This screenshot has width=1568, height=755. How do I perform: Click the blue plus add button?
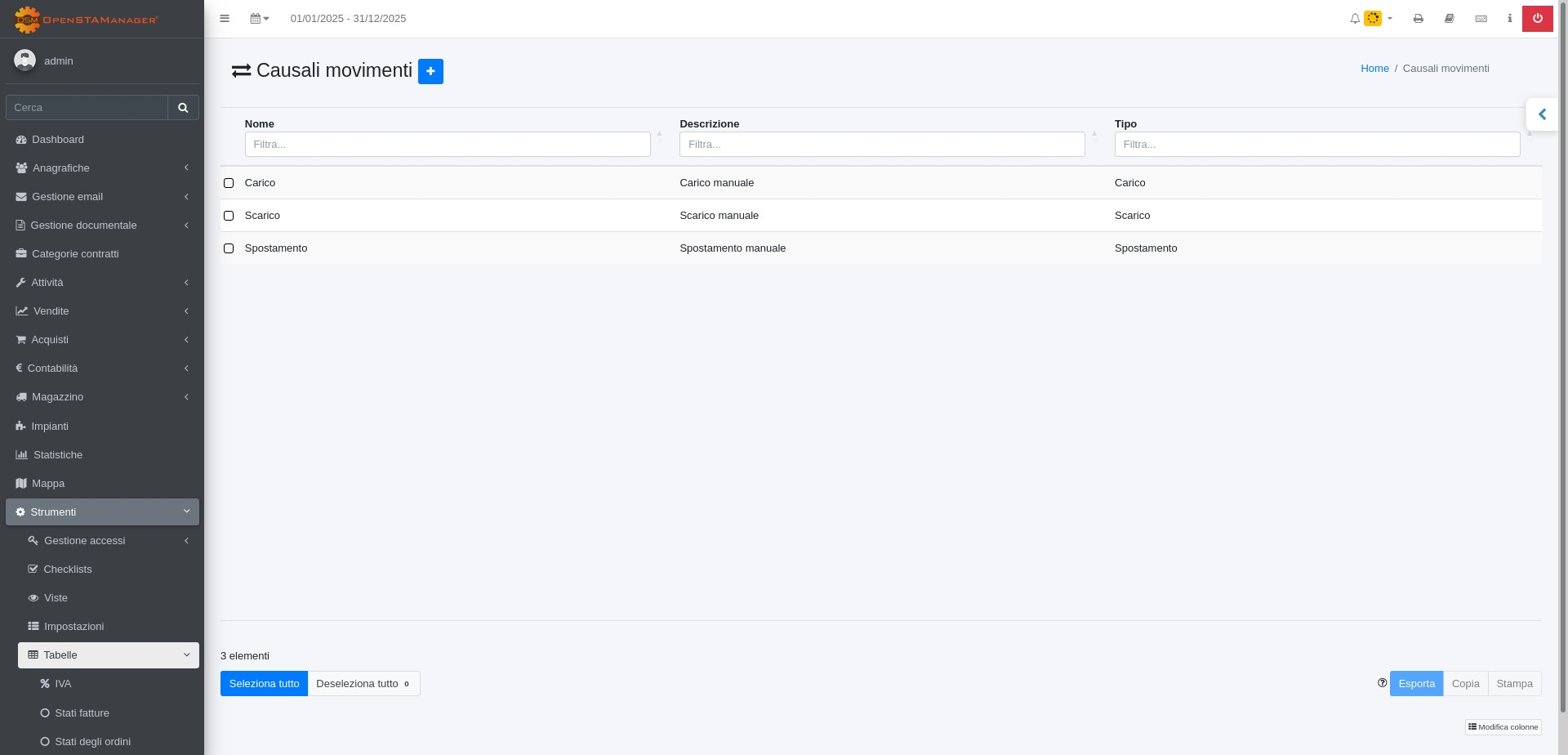tap(430, 71)
